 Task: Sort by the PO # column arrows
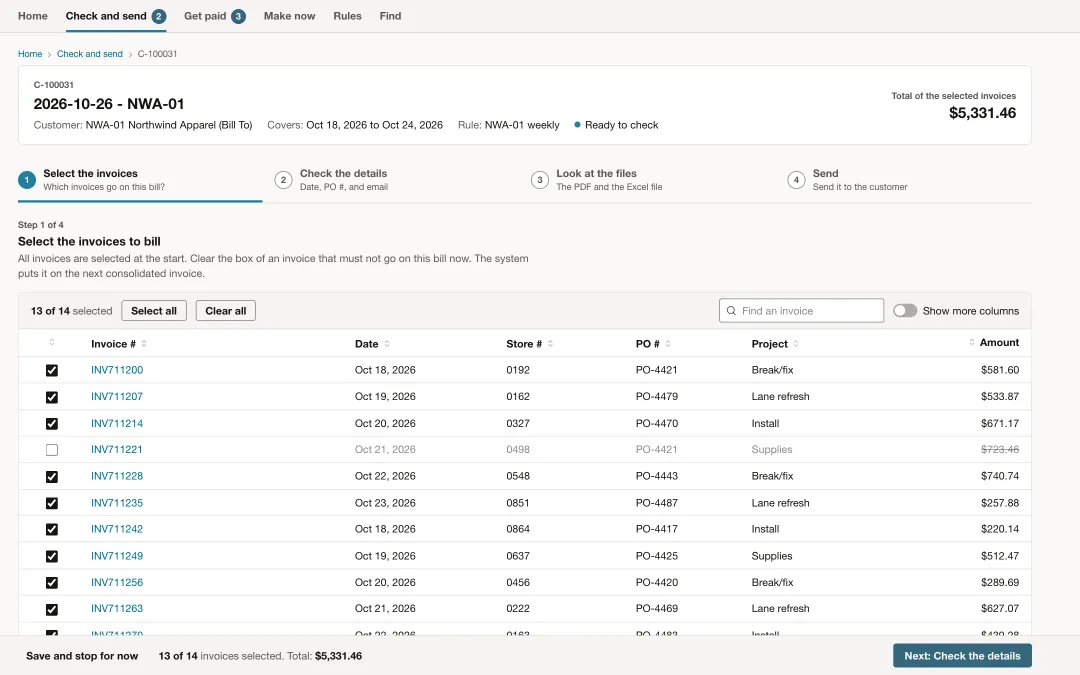(x=668, y=344)
